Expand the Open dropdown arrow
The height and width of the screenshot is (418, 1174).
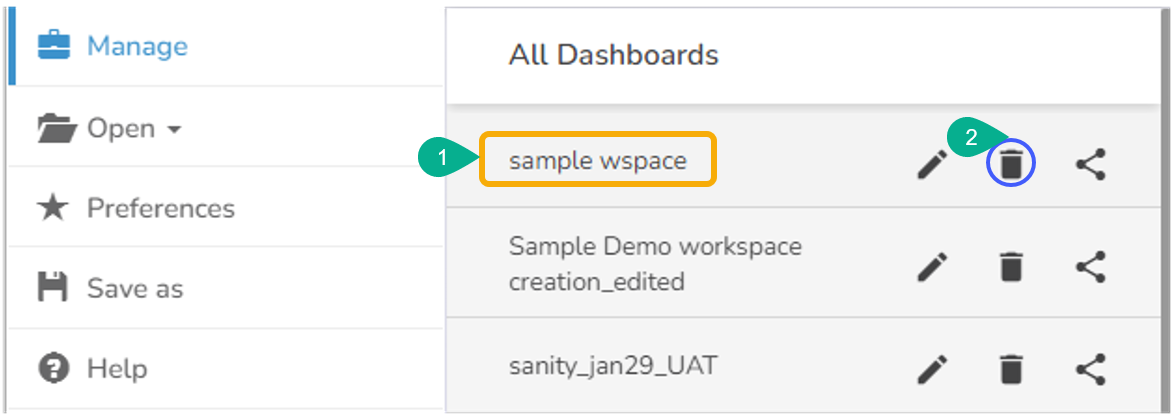tap(175, 130)
